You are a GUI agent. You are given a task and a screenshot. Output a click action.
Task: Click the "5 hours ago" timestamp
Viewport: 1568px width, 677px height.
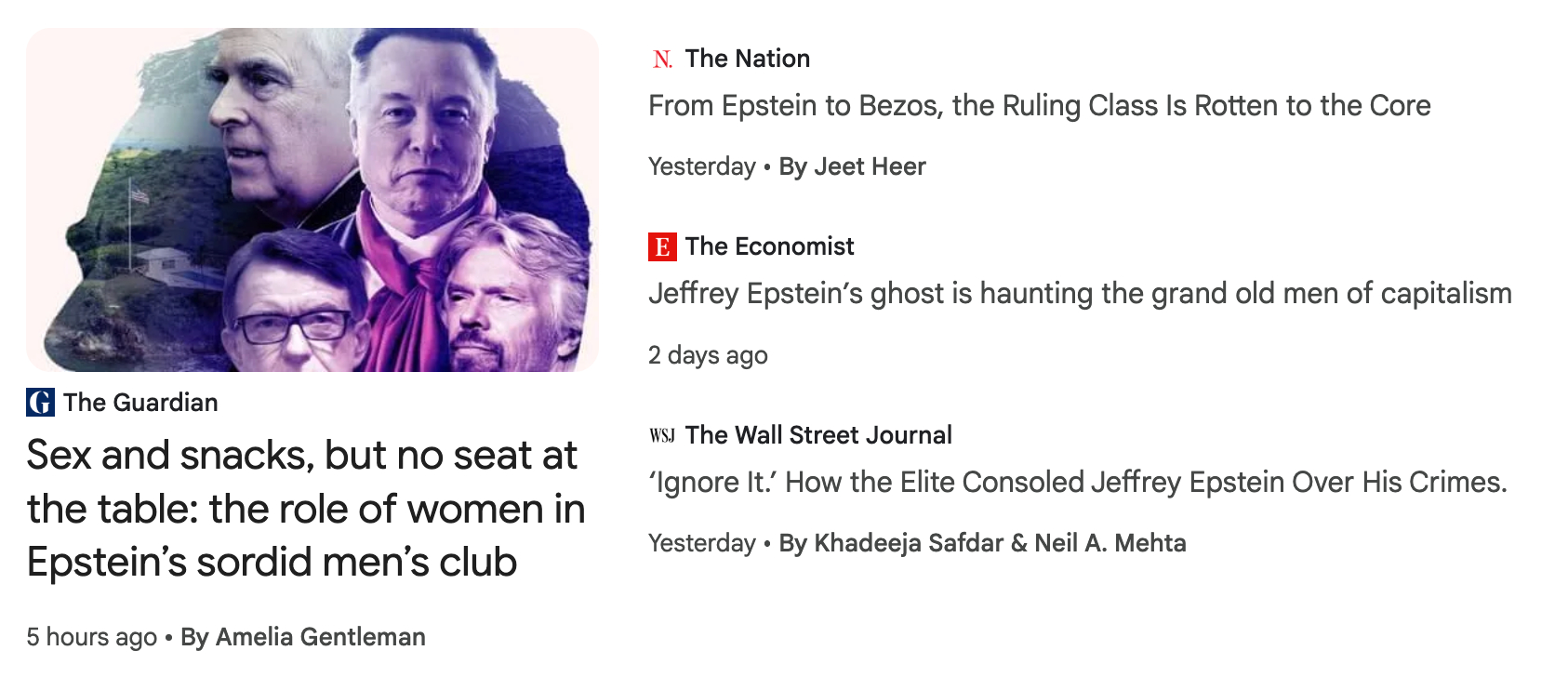(91, 637)
